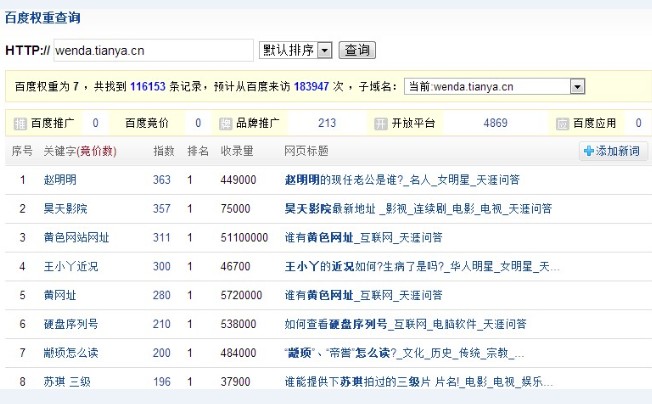
Task: Click 收录量 value 51100000
Action: 244,237
